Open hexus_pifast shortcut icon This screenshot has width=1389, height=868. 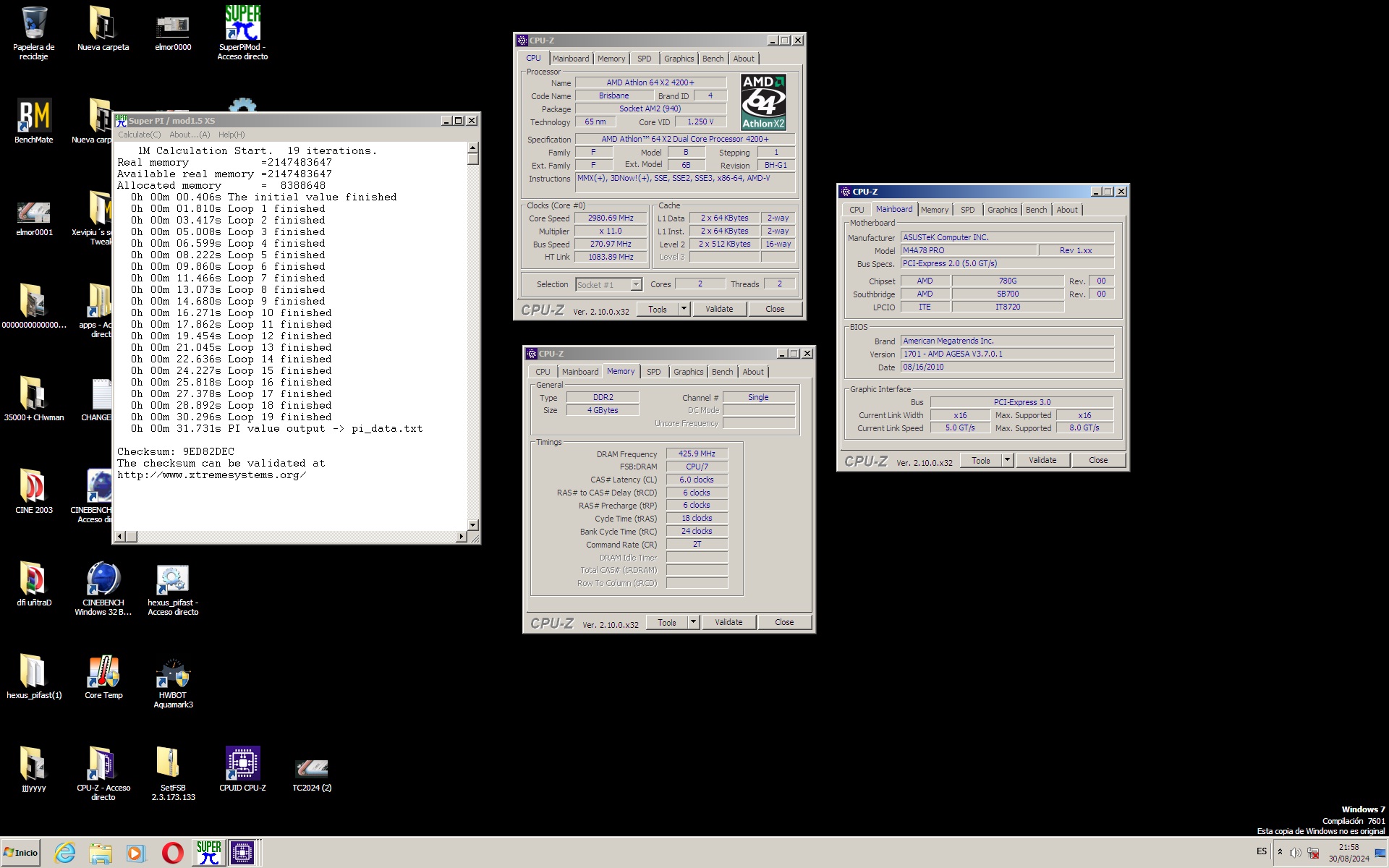pyautogui.click(x=173, y=588)
